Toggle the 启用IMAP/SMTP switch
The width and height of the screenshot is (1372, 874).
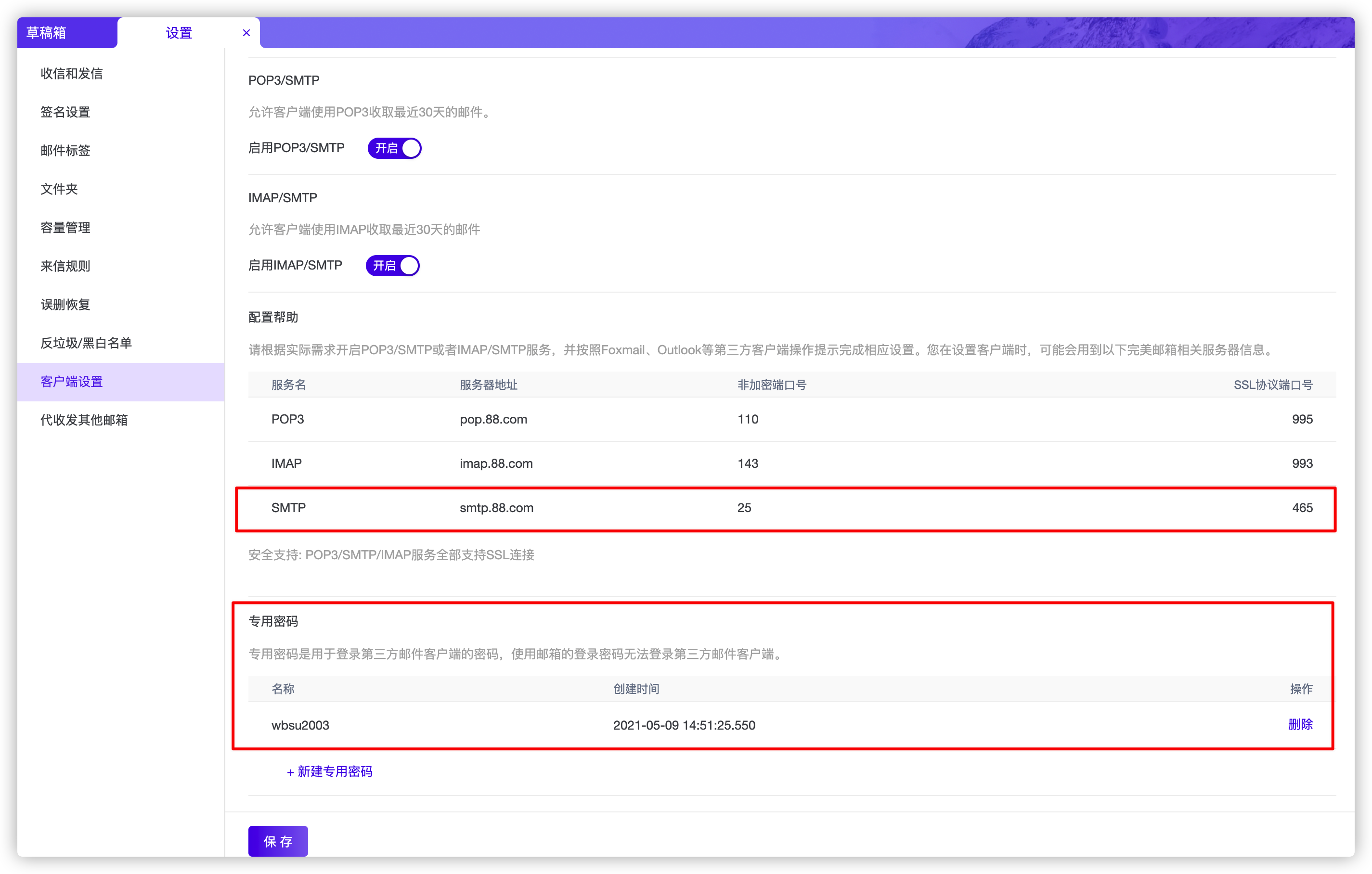[392, 266]
